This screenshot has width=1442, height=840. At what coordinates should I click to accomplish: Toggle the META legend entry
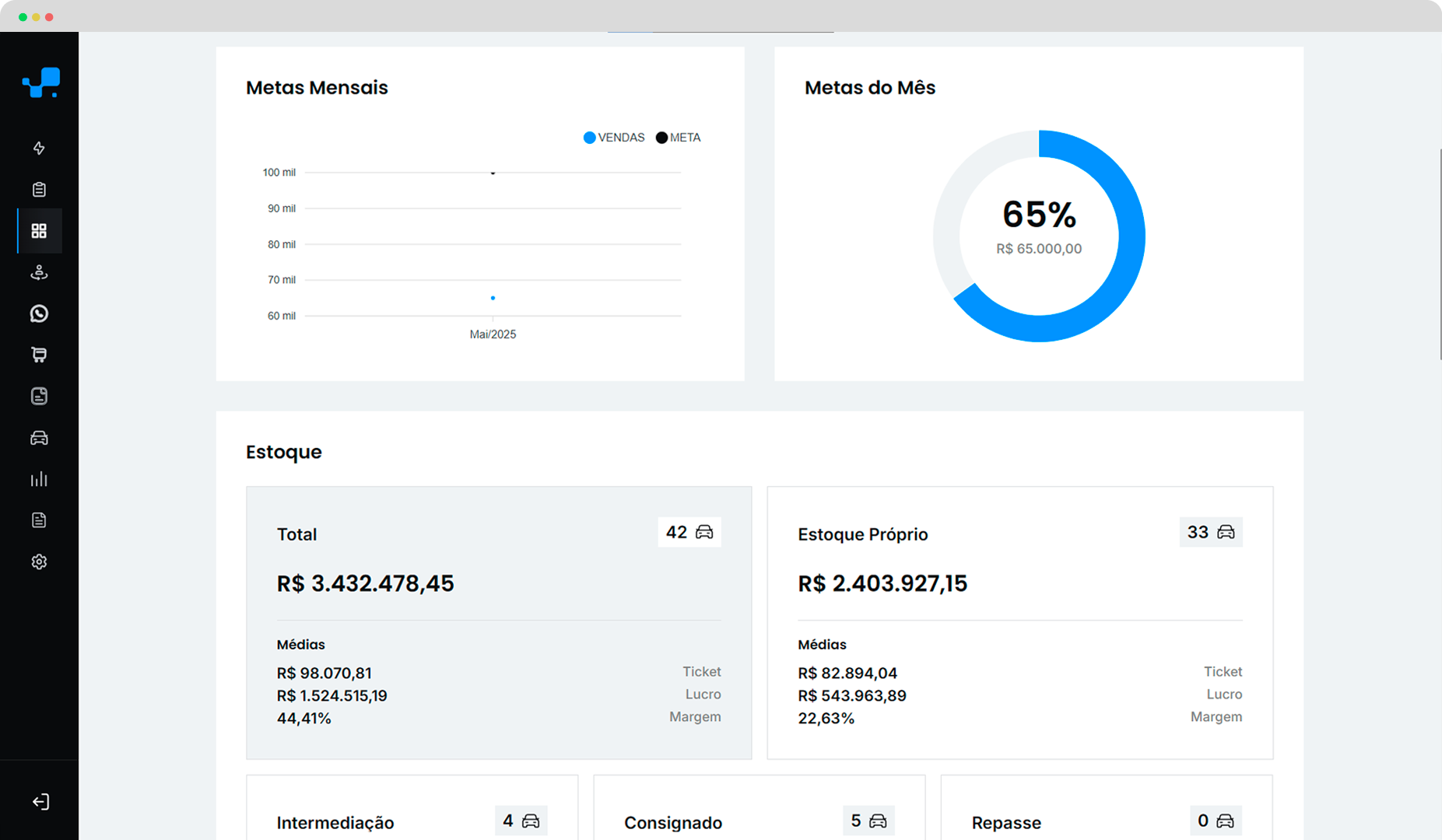679,138
